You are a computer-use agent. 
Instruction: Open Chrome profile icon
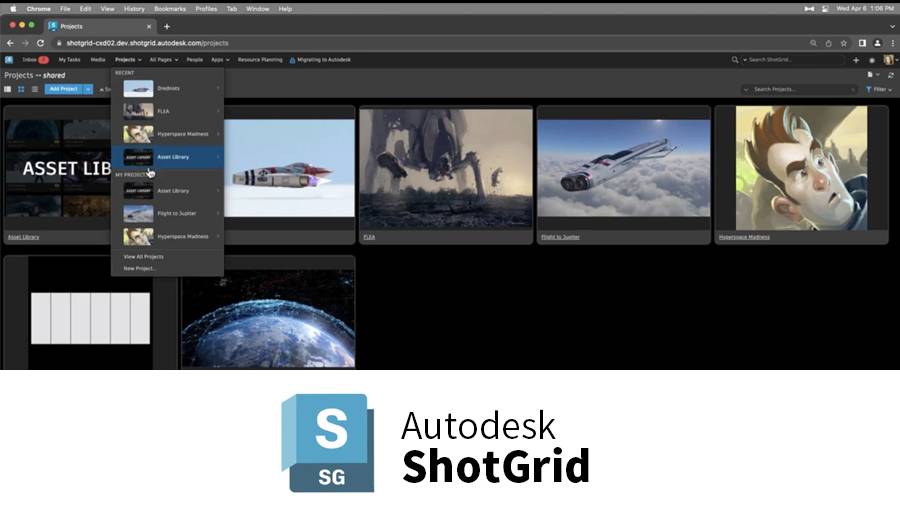click(878, 43)
